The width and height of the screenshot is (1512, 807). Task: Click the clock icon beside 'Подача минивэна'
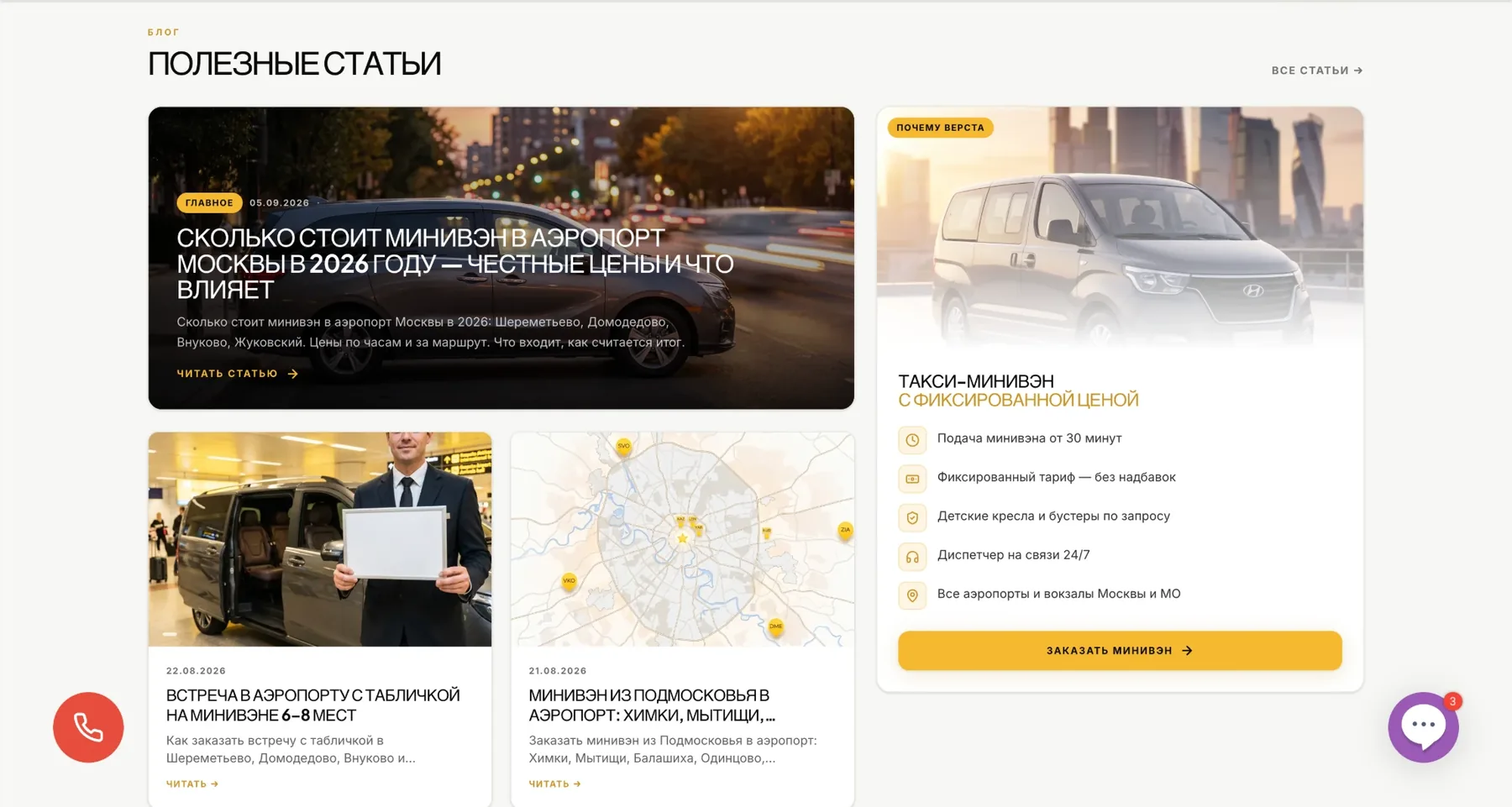912,439
